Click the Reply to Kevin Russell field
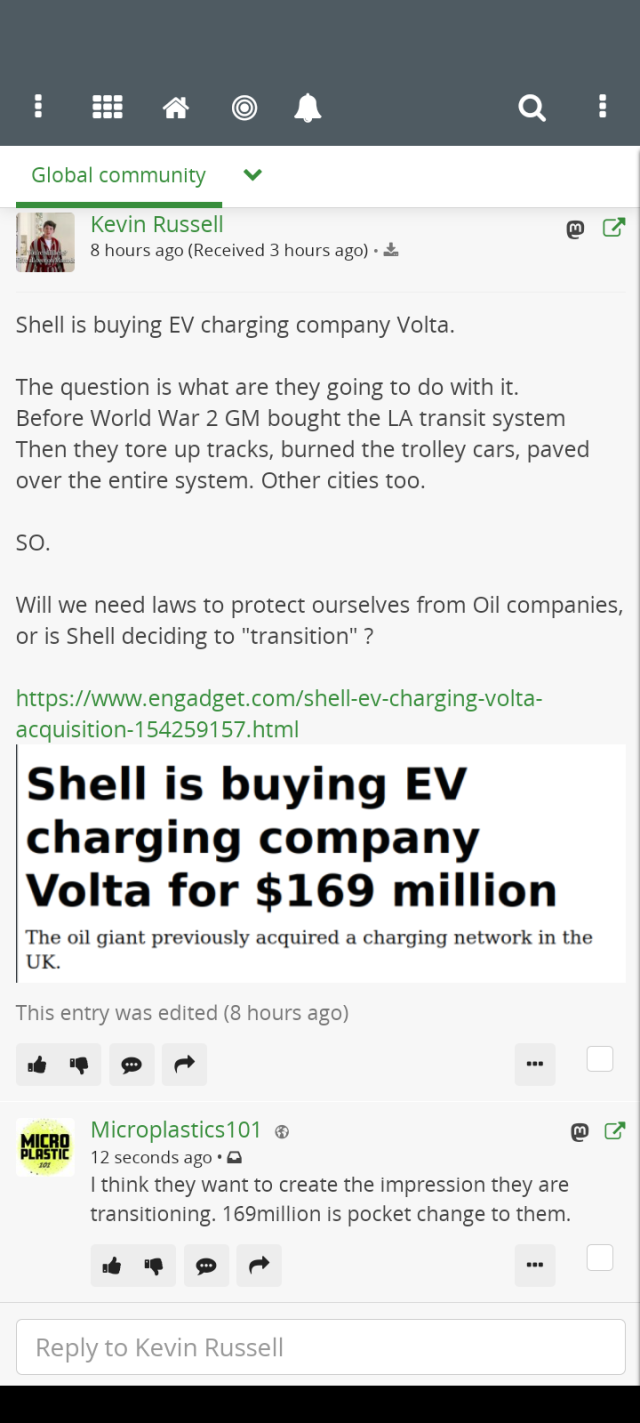The image size is (640, 1423). pyautogui.click(x=320, y=1347)
